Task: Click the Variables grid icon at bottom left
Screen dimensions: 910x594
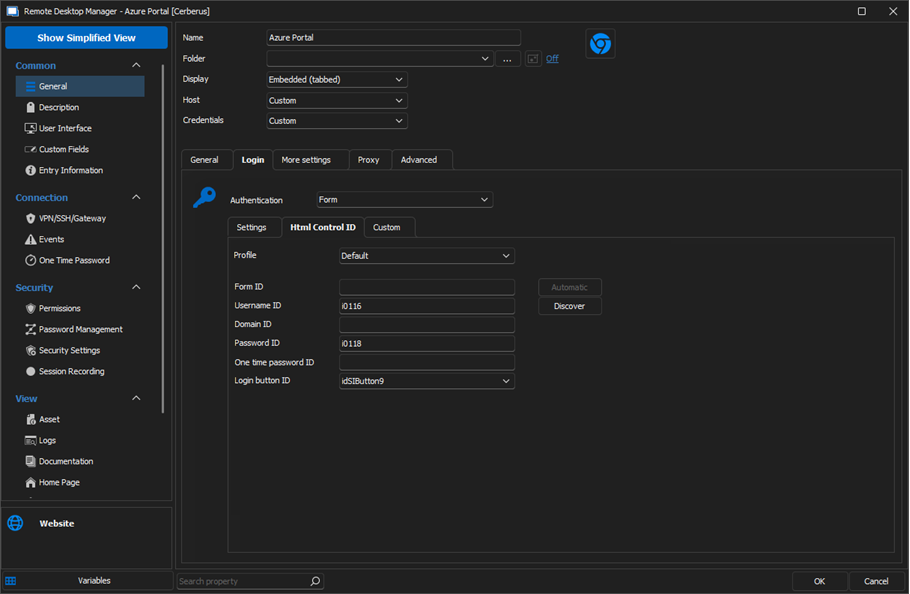Action: [x=10, y=581]
